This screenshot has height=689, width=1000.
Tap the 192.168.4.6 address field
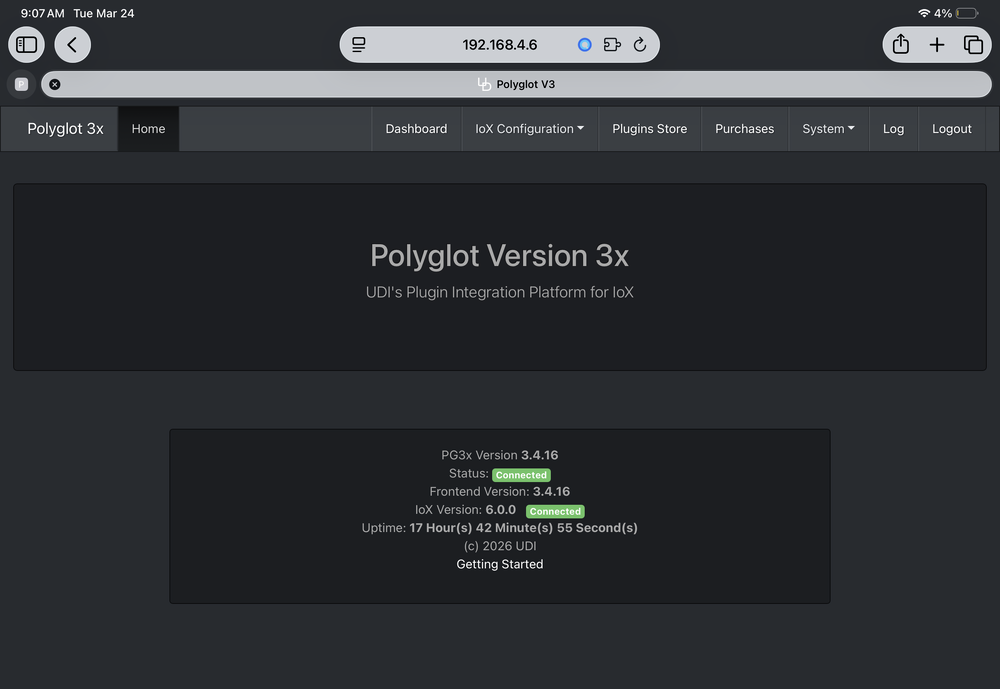coord(499,45)
